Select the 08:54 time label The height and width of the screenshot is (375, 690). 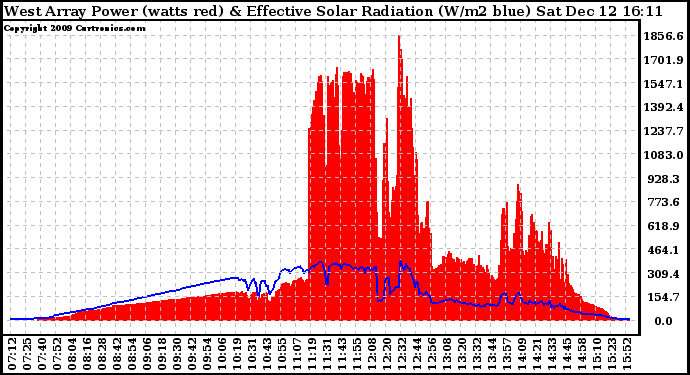pos(132,354)
